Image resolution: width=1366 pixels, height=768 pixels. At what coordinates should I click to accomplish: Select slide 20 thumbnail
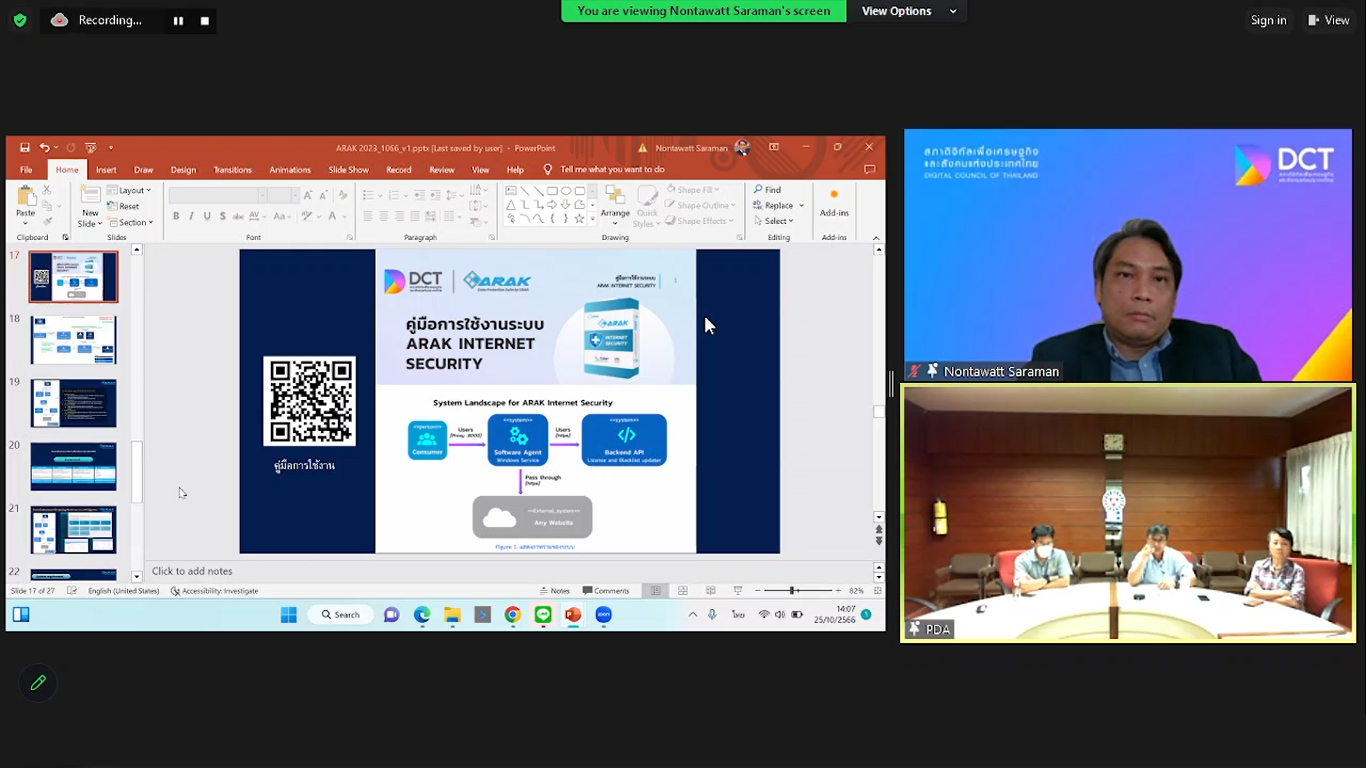(x=73, y=466)
